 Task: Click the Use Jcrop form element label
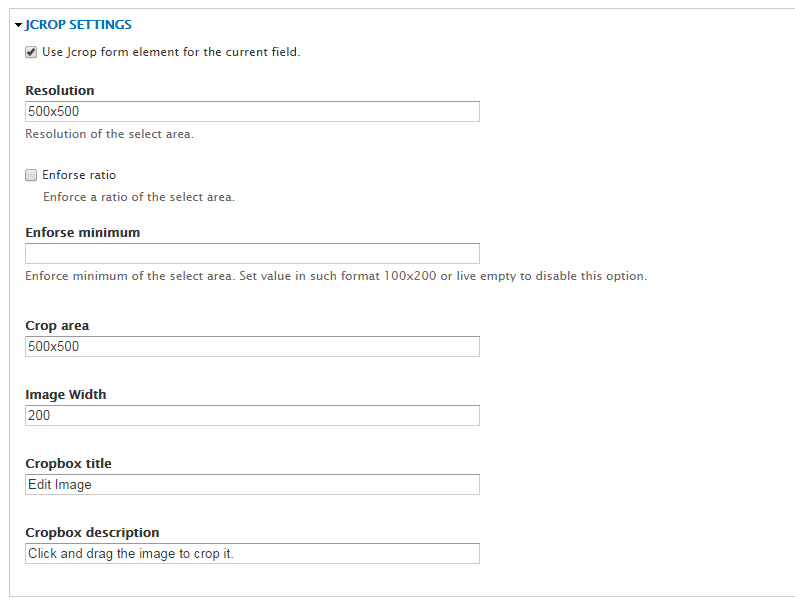click(171, 52)
